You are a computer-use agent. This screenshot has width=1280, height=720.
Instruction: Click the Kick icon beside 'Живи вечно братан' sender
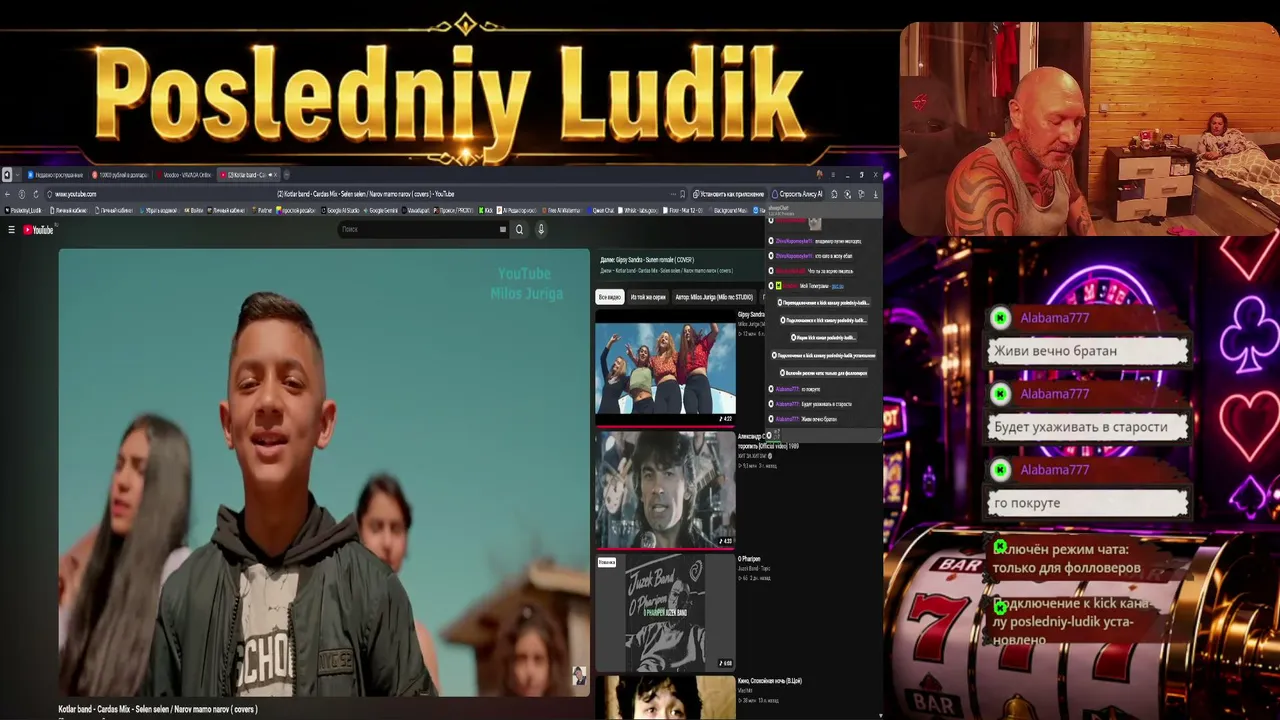click(1000, 318)
